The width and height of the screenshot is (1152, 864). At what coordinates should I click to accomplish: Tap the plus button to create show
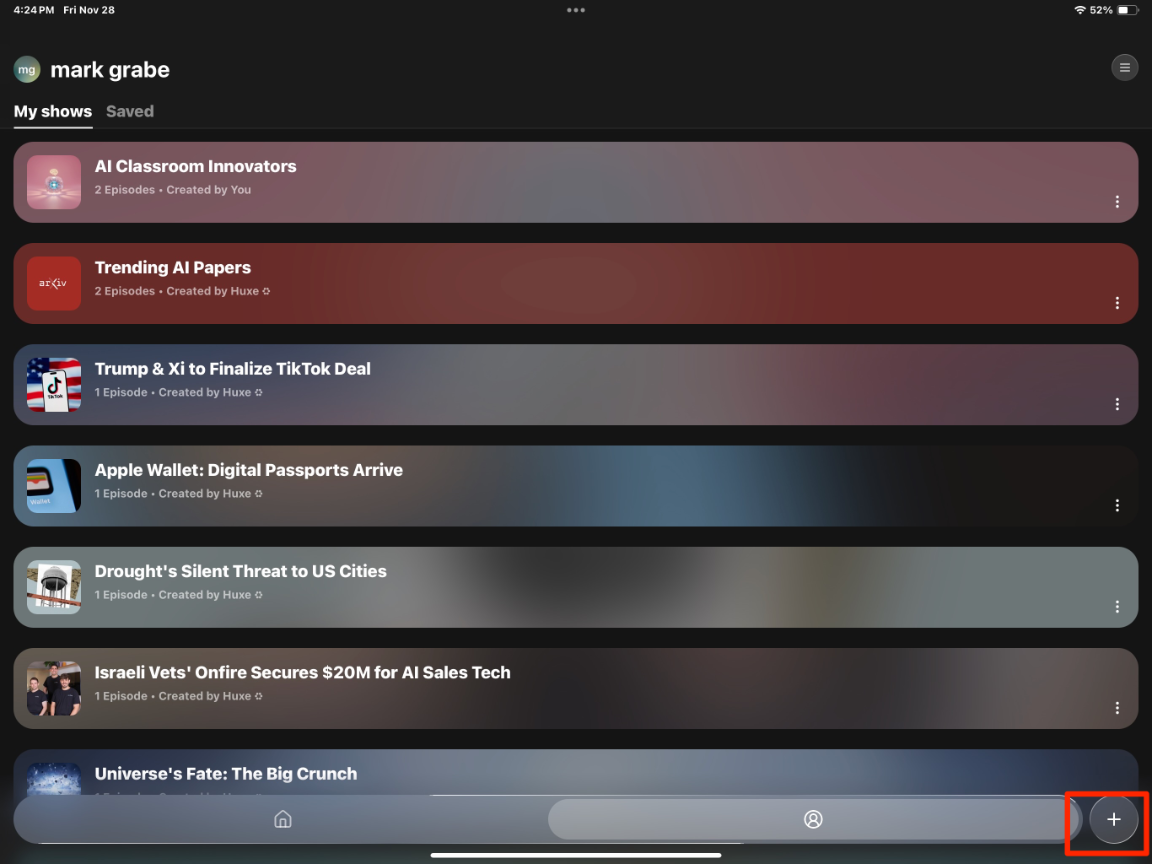(x=1113, y=820)
